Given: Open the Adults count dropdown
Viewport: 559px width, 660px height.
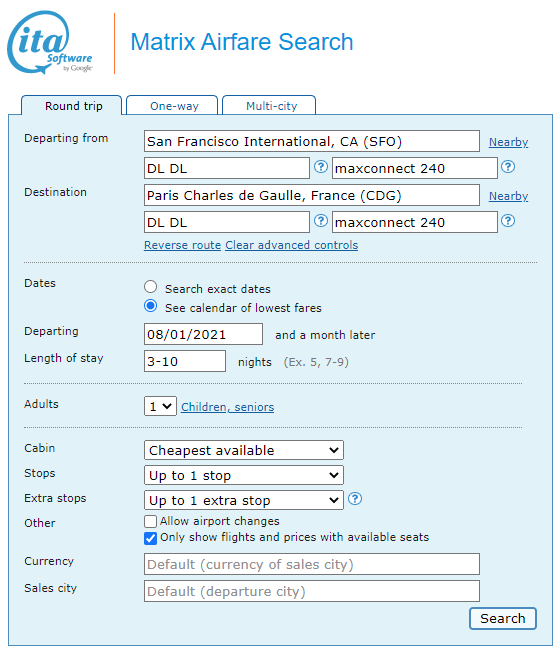Looking at the screenshot, I should point(160,406).
